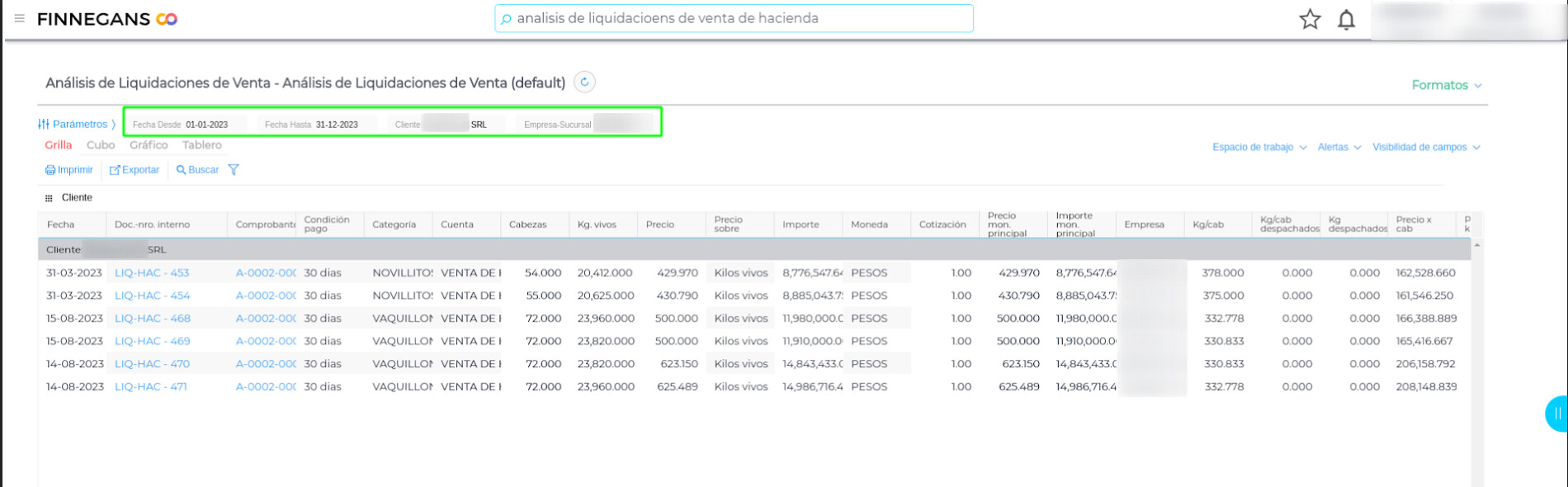Expand the Parámetros panel
The width and height of the screenshot is (1568, 487).
77,125
